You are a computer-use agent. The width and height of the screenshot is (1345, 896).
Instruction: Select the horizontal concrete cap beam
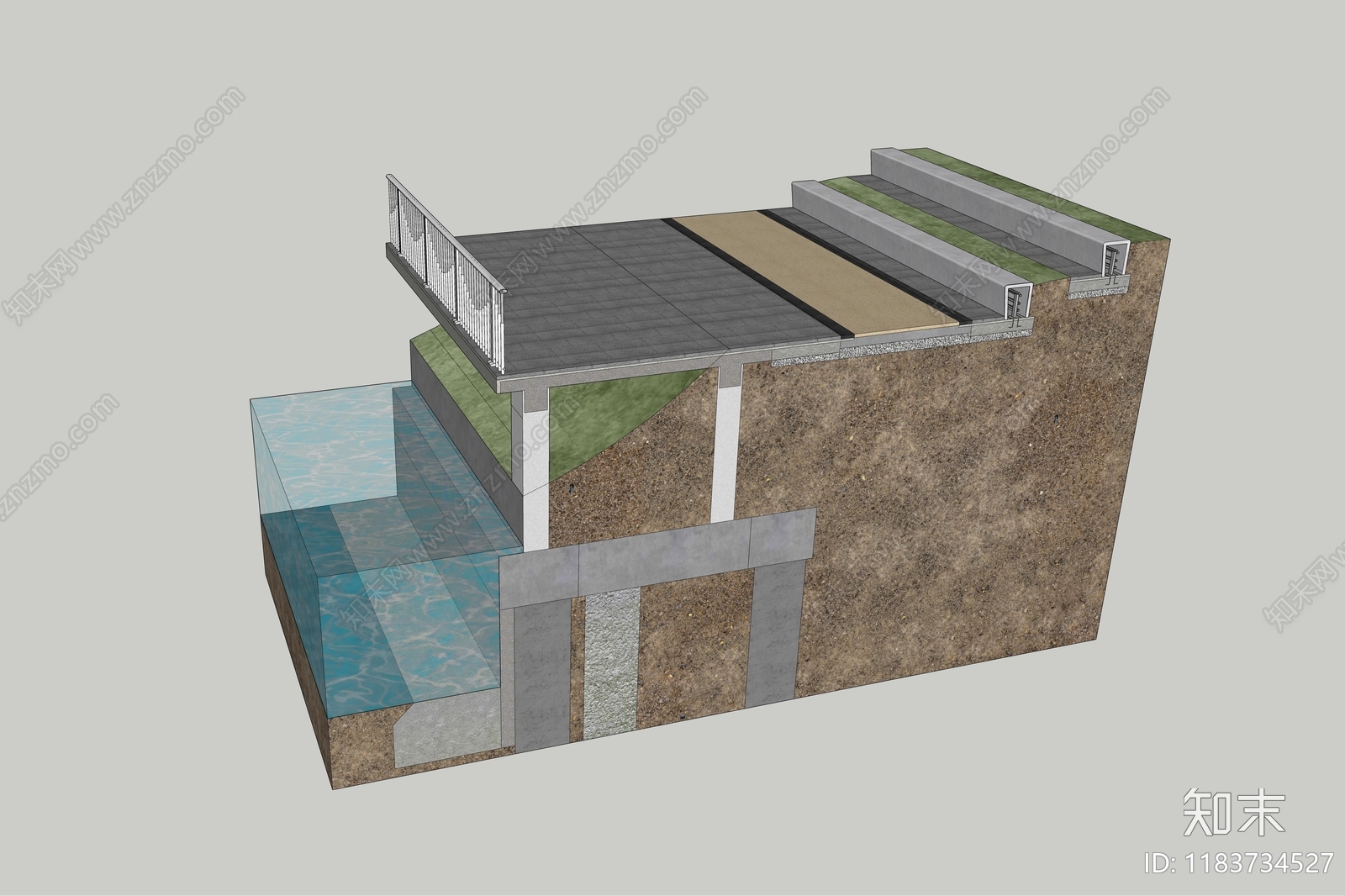(x=657, y=557)
